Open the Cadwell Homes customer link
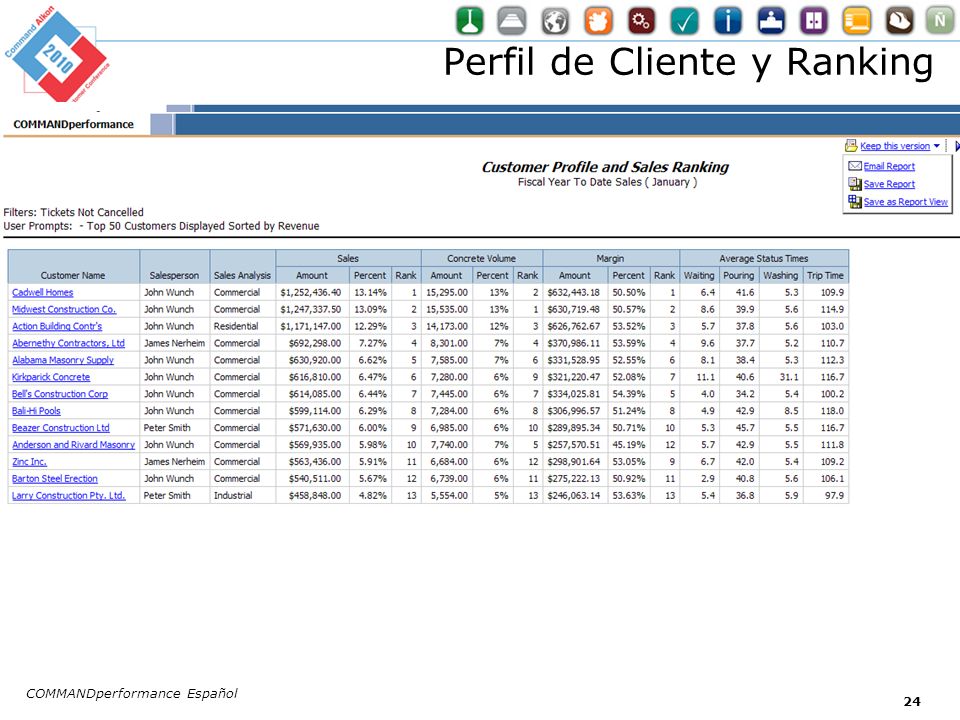The height and width of the screenshot is (720, 960). pos(42,293)
